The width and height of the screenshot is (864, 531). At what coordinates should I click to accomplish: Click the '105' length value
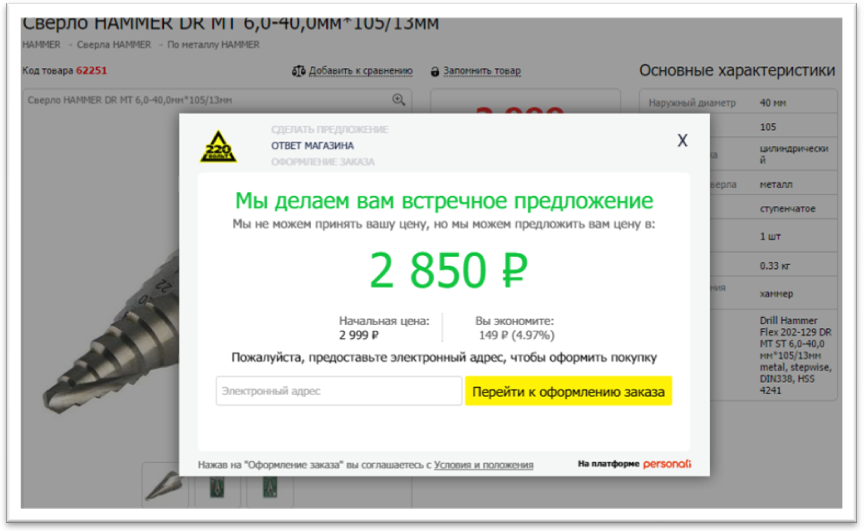768,127
